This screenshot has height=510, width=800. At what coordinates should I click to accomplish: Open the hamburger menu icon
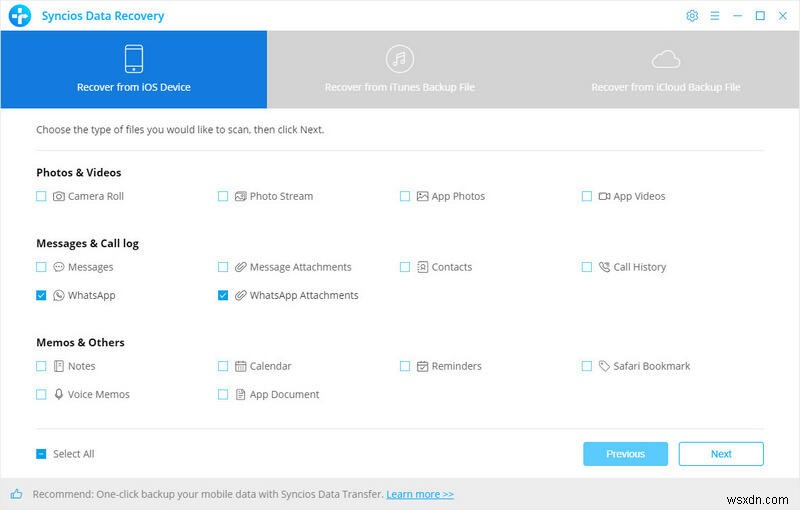click(x=715, y=16)
